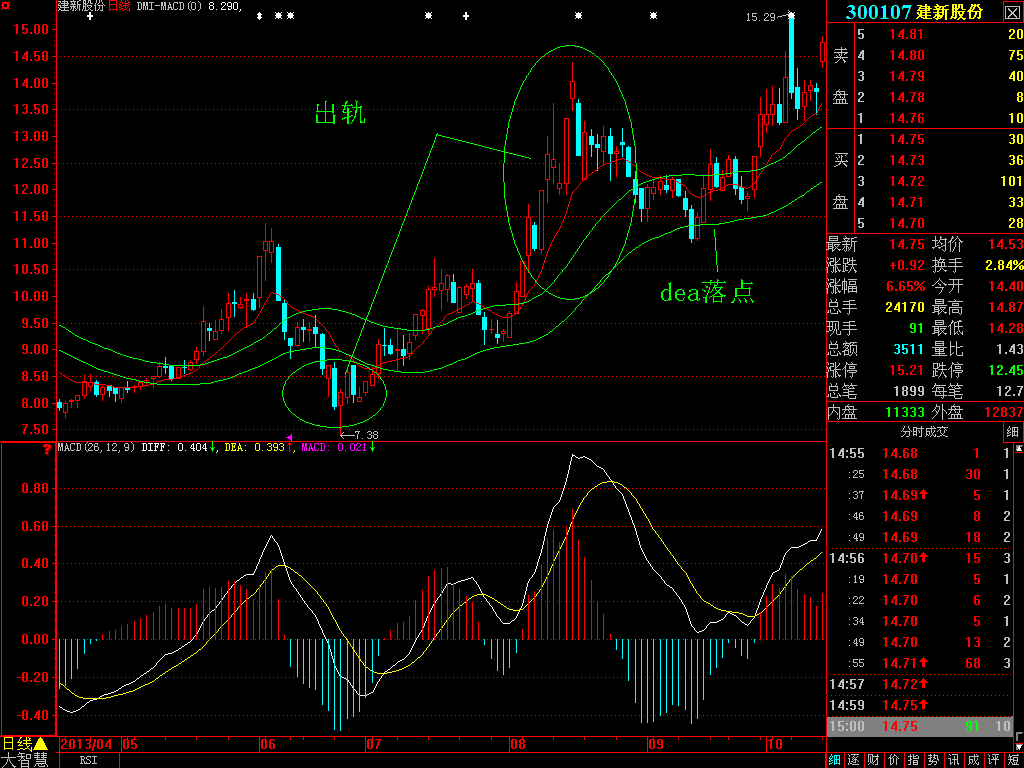
Task: Click the red question mark help icon
Action: (x=46, y=450)
